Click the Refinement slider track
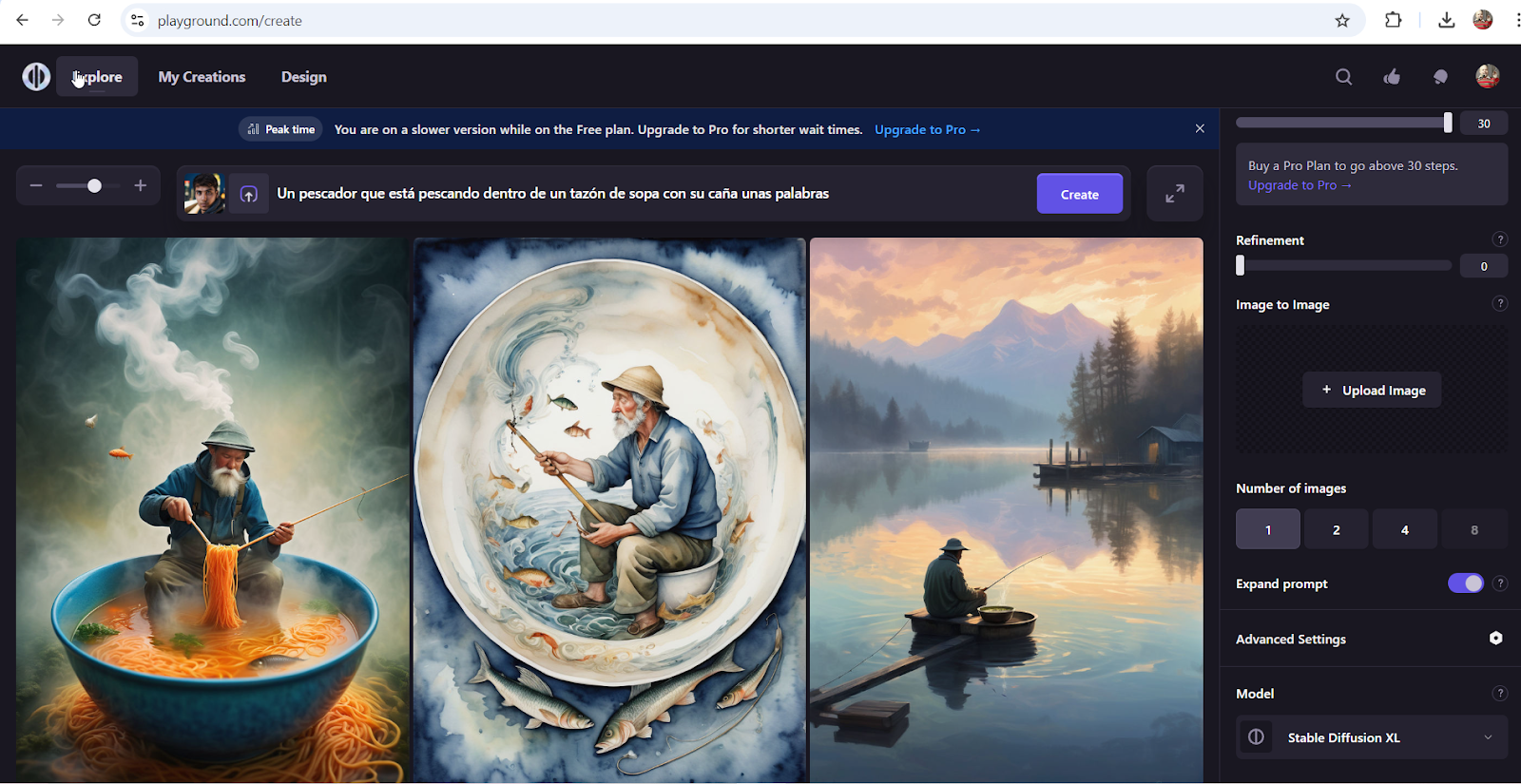 [x=1343, y=266]
